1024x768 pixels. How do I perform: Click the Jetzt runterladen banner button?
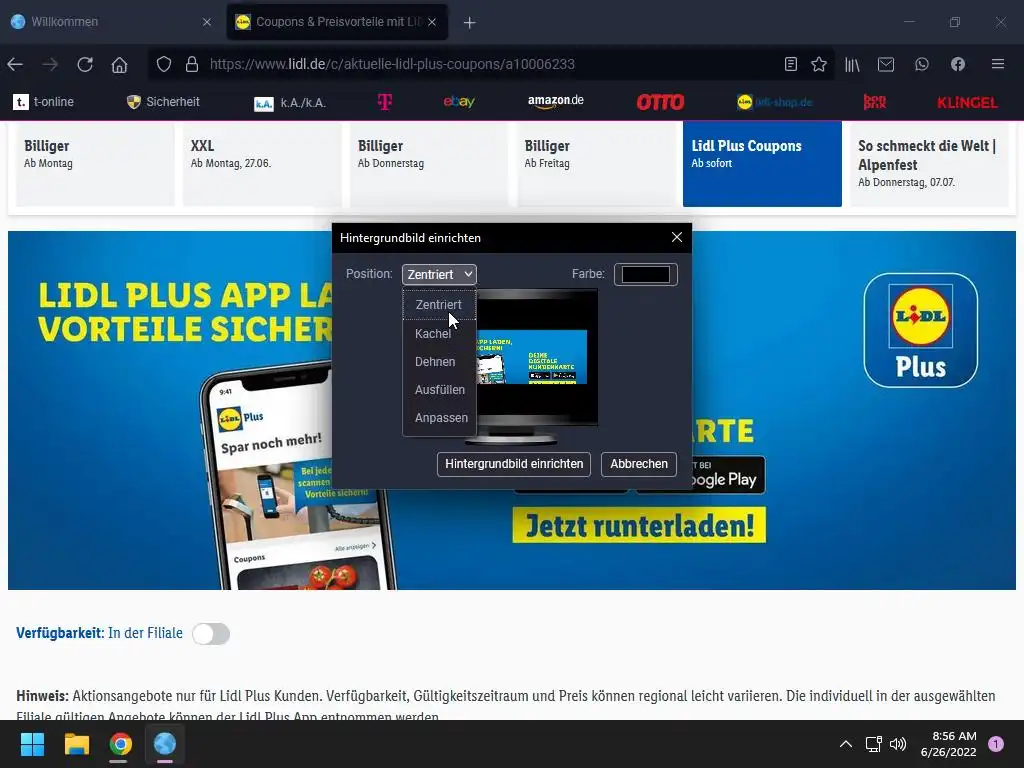tap(639, 526)
